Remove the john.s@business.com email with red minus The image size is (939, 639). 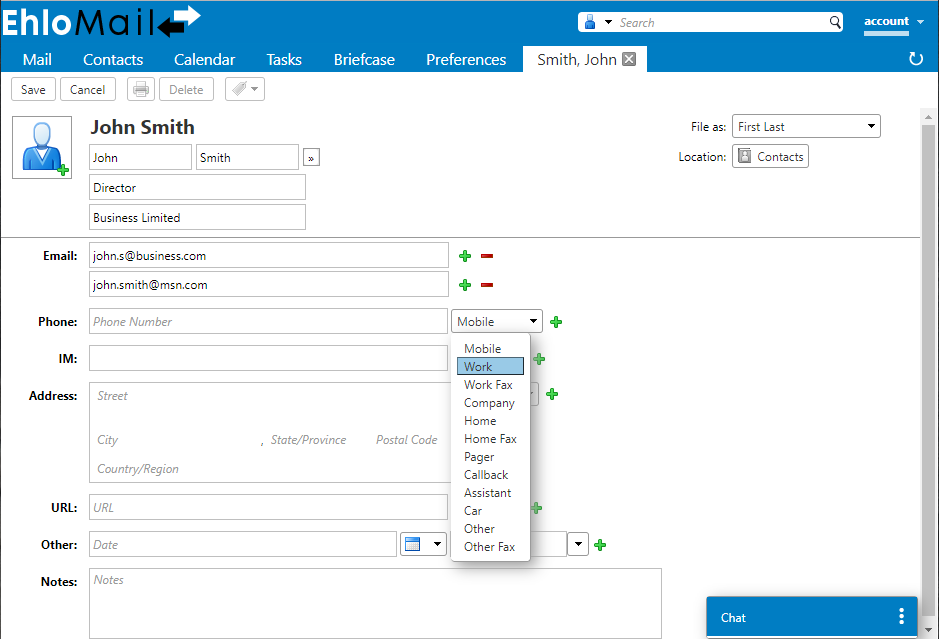point(487,255)
